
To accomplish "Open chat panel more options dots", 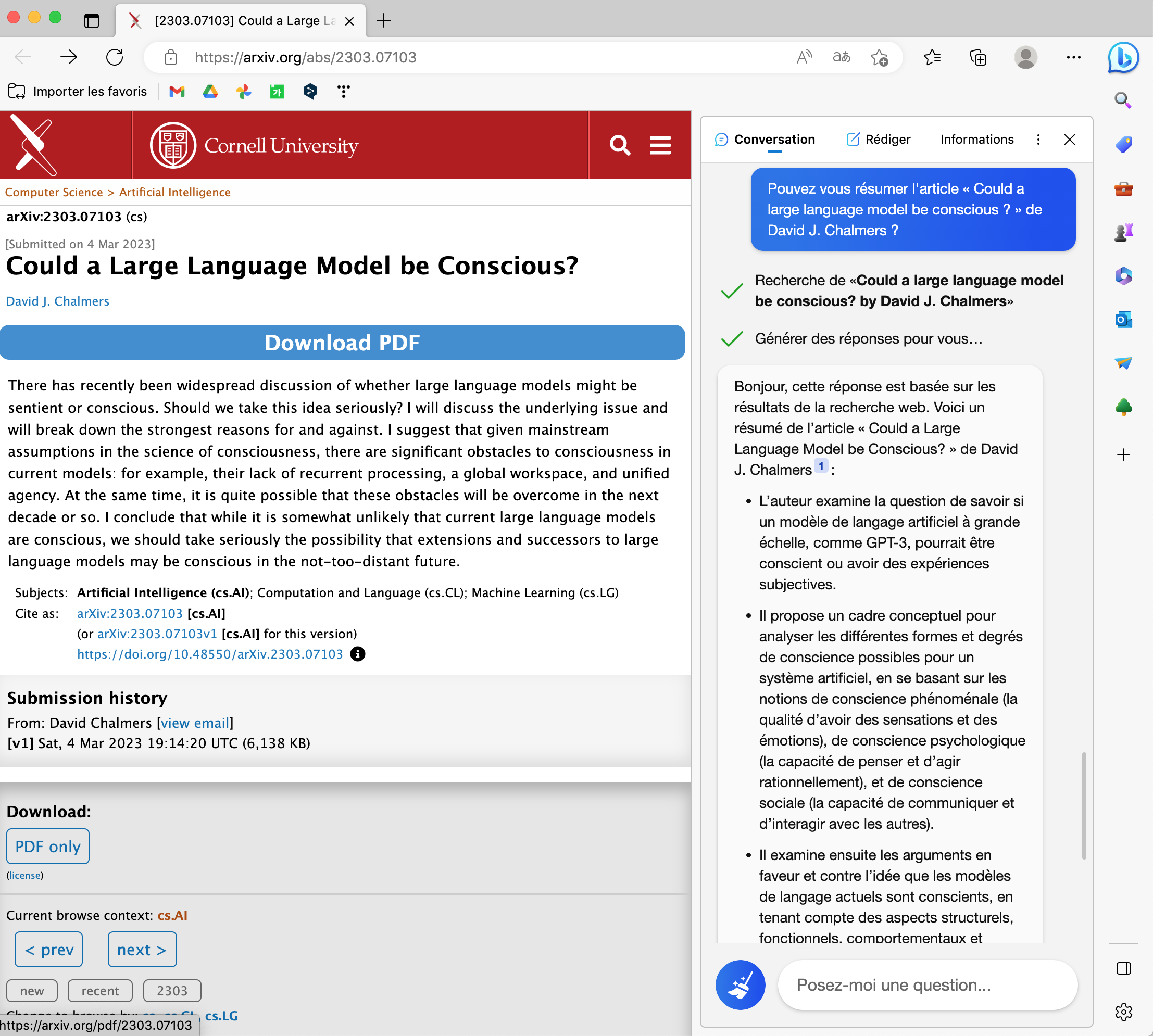I will pyautogui.click(x=1037, y=140).
